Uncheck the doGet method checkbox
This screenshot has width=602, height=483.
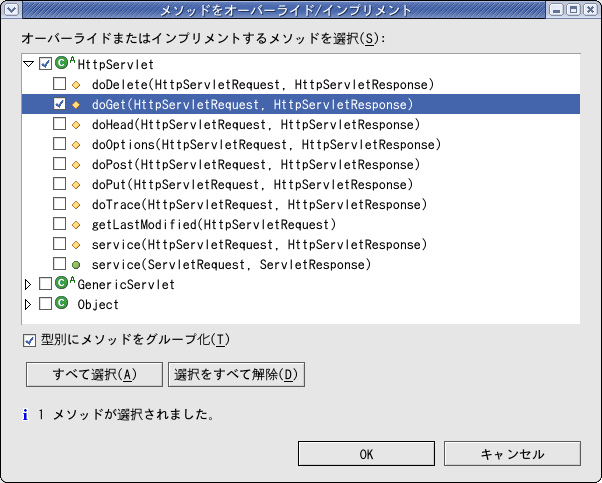(x=59, y=104)
